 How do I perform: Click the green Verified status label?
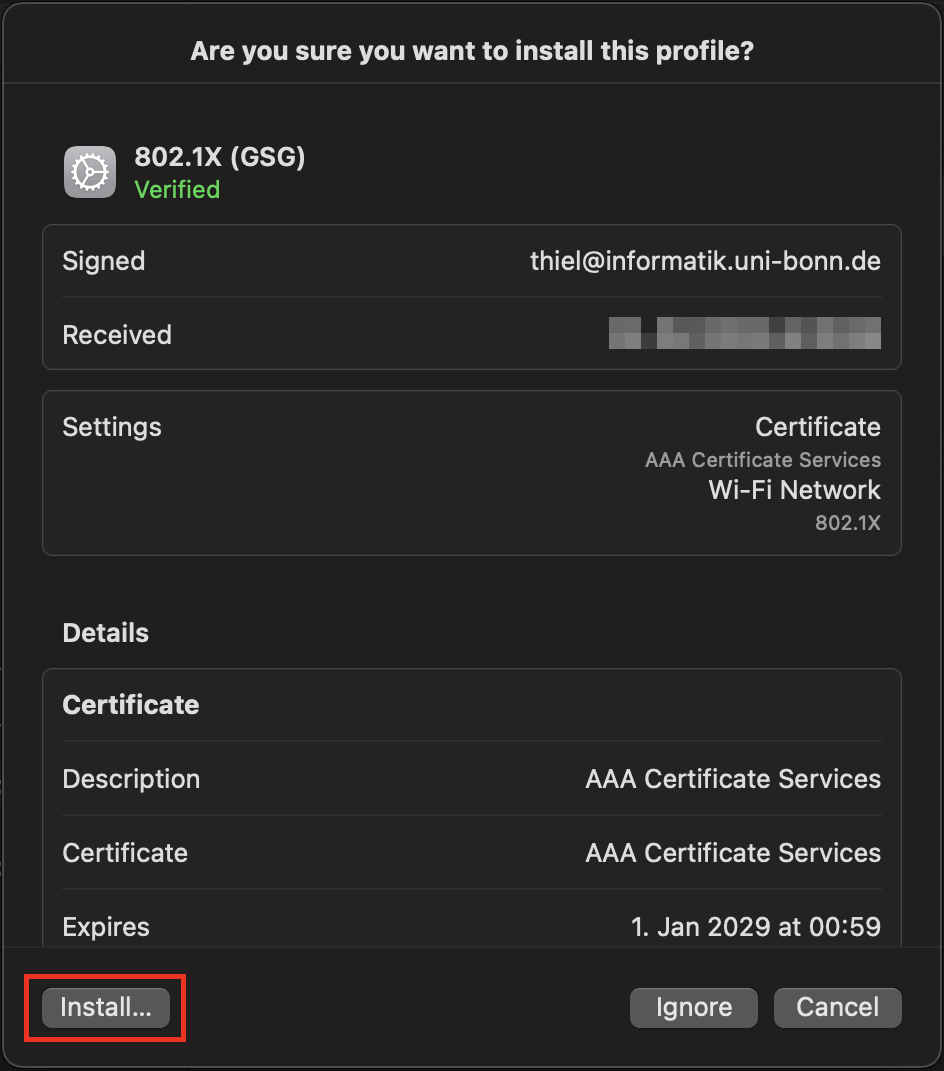[x=177, y=189]
